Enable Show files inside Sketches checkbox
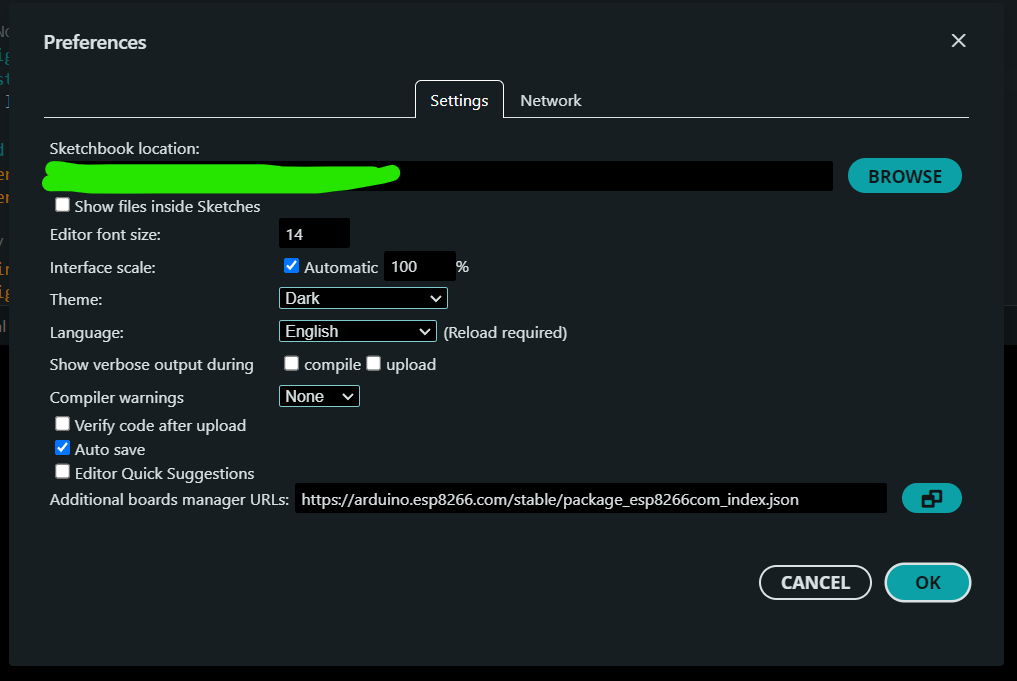The height and width of the screenshot is (681, 1017). 62,205
